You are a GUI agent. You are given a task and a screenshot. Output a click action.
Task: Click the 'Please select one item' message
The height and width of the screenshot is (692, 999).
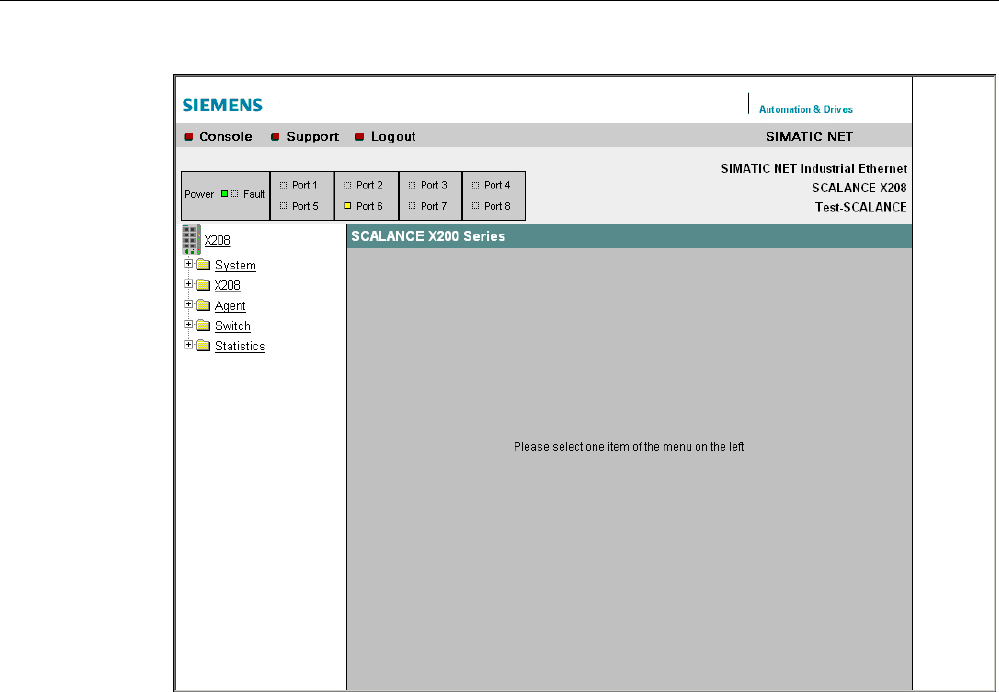click(629, 447)
